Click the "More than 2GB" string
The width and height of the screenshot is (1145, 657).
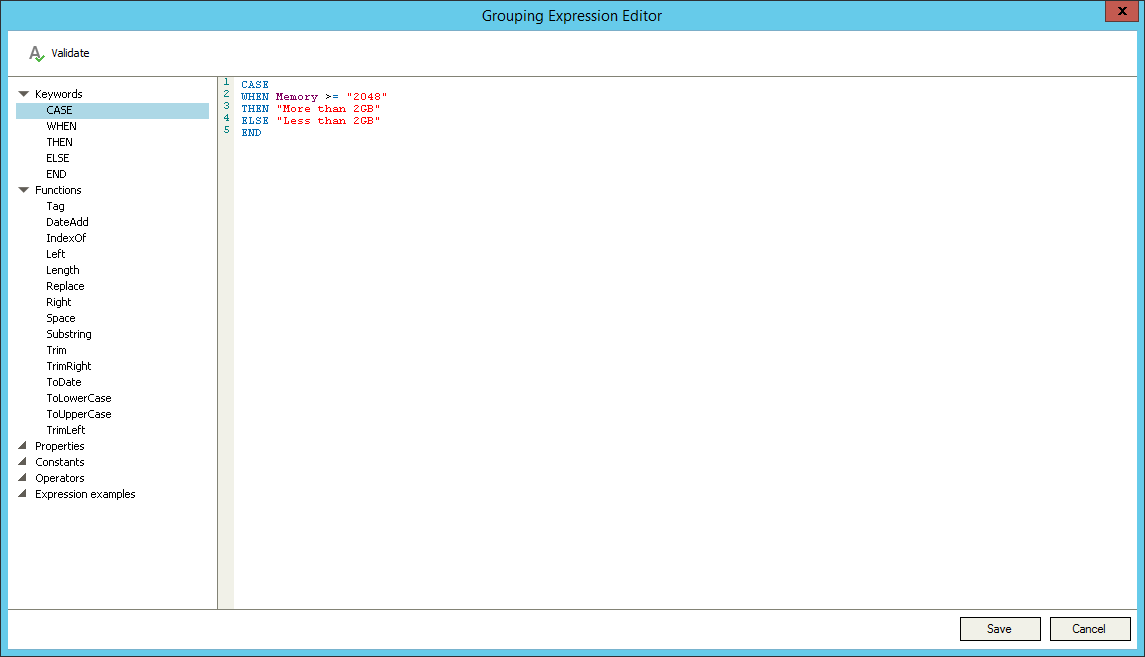point(328,109)
